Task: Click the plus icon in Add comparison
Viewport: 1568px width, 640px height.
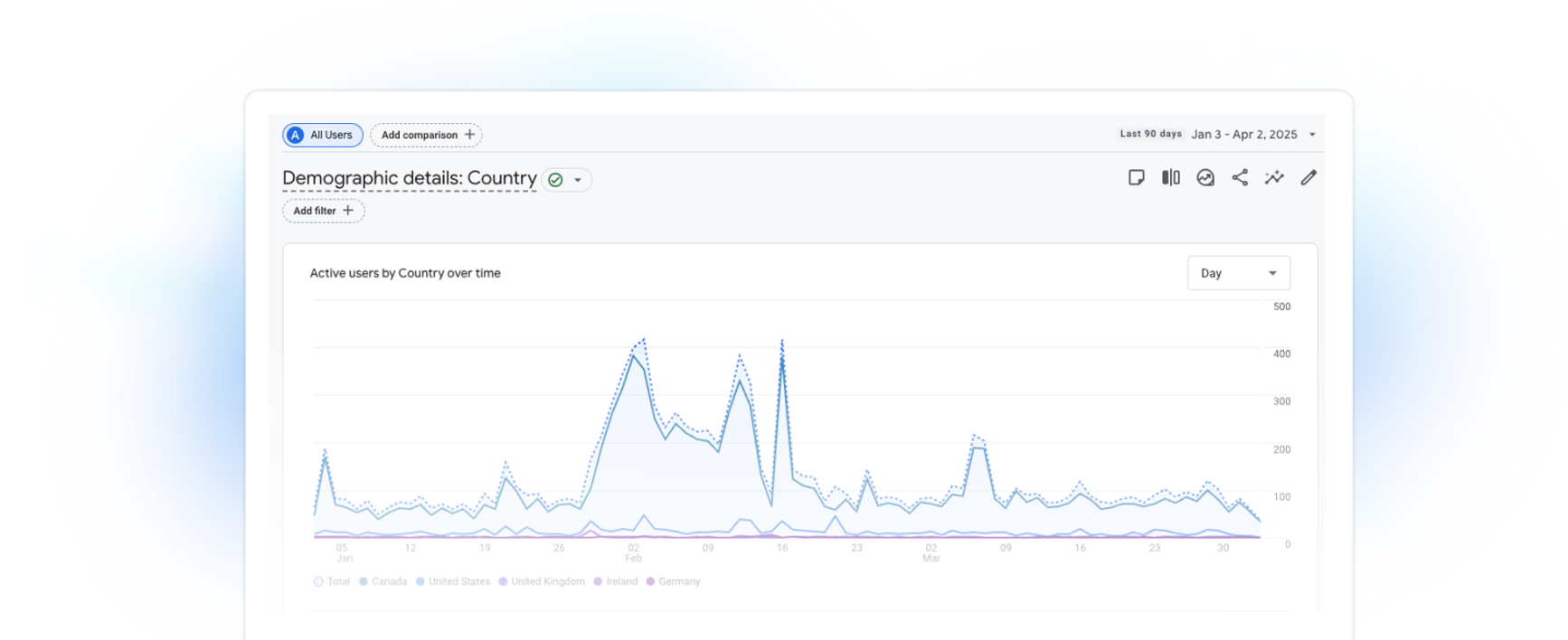Action: point(469,135)
